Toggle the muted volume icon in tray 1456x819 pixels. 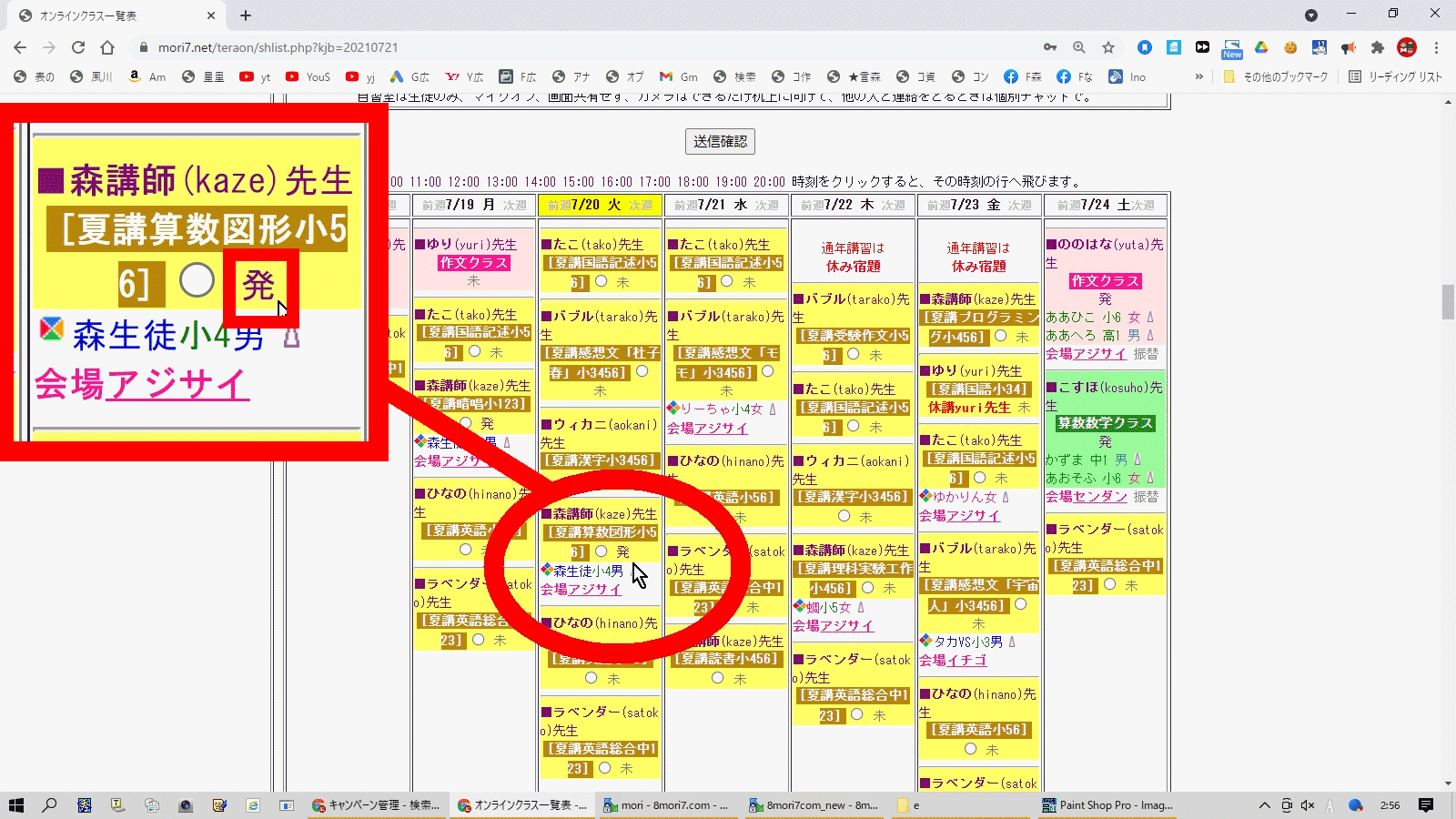(1308, 804)
